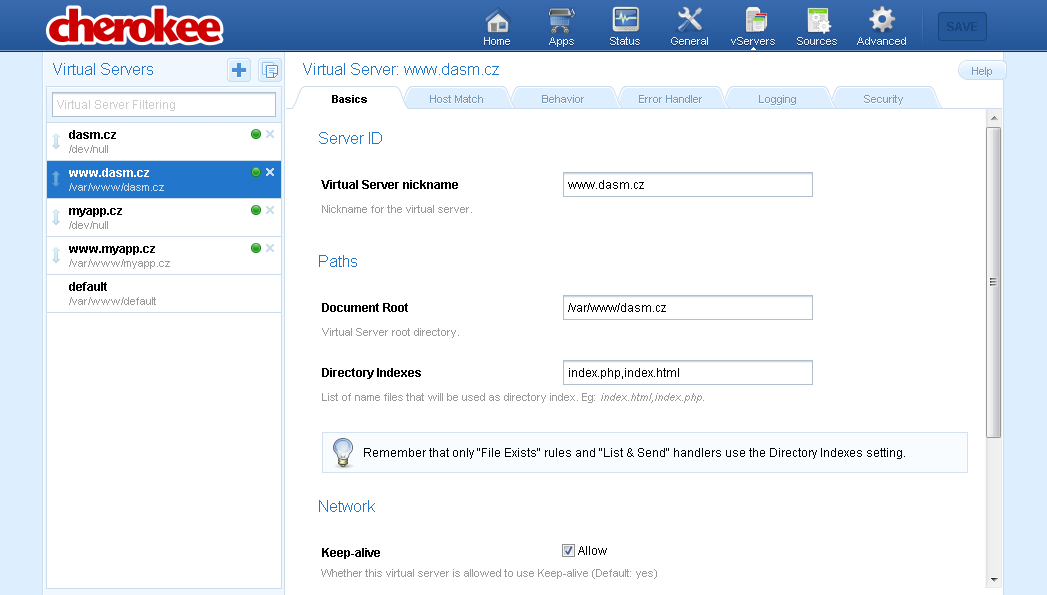Switch to the Behavior tab
The image size is (1047, 595).
point(562,99)
